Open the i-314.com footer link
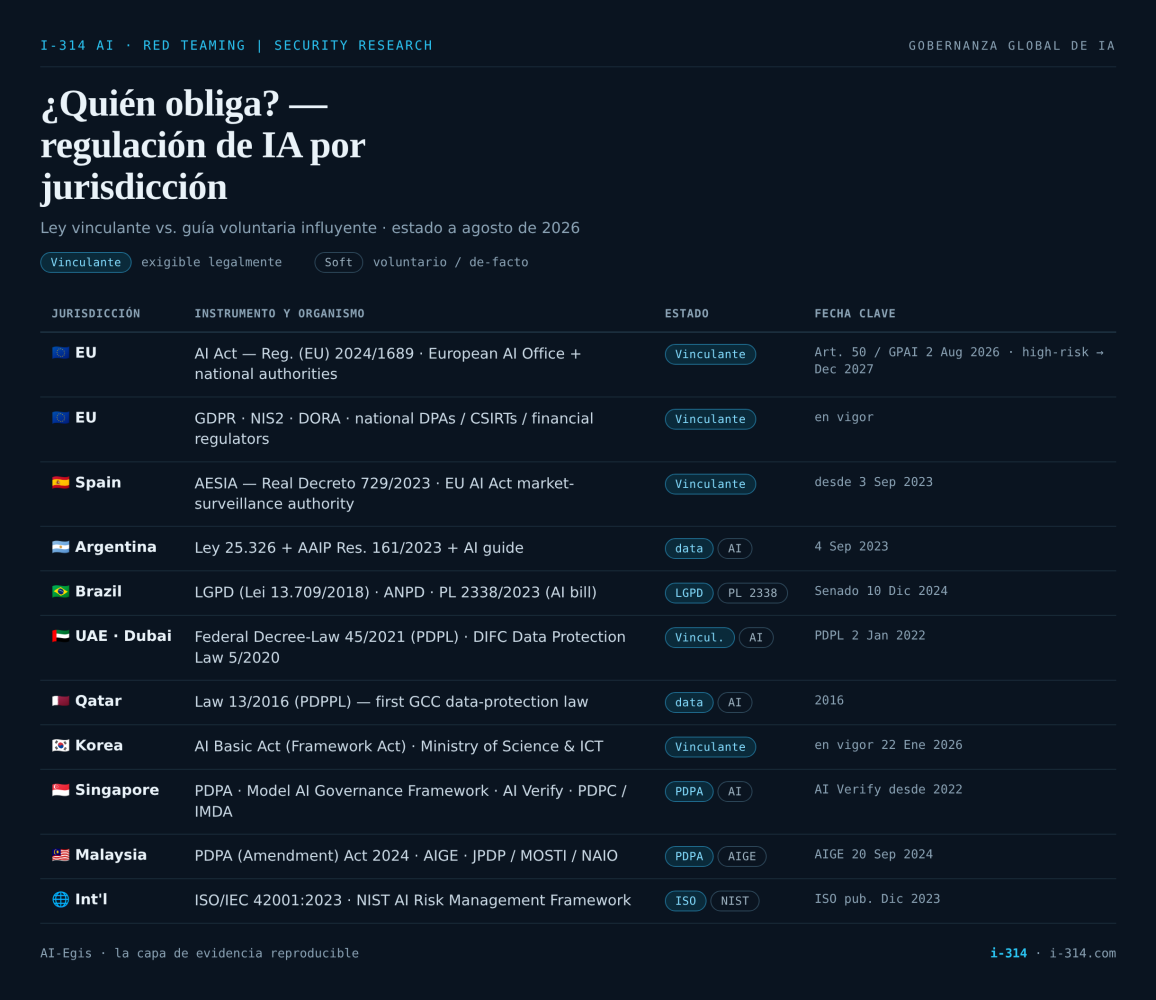Screen dimensions: 1156x1000 click(1082, 953)
